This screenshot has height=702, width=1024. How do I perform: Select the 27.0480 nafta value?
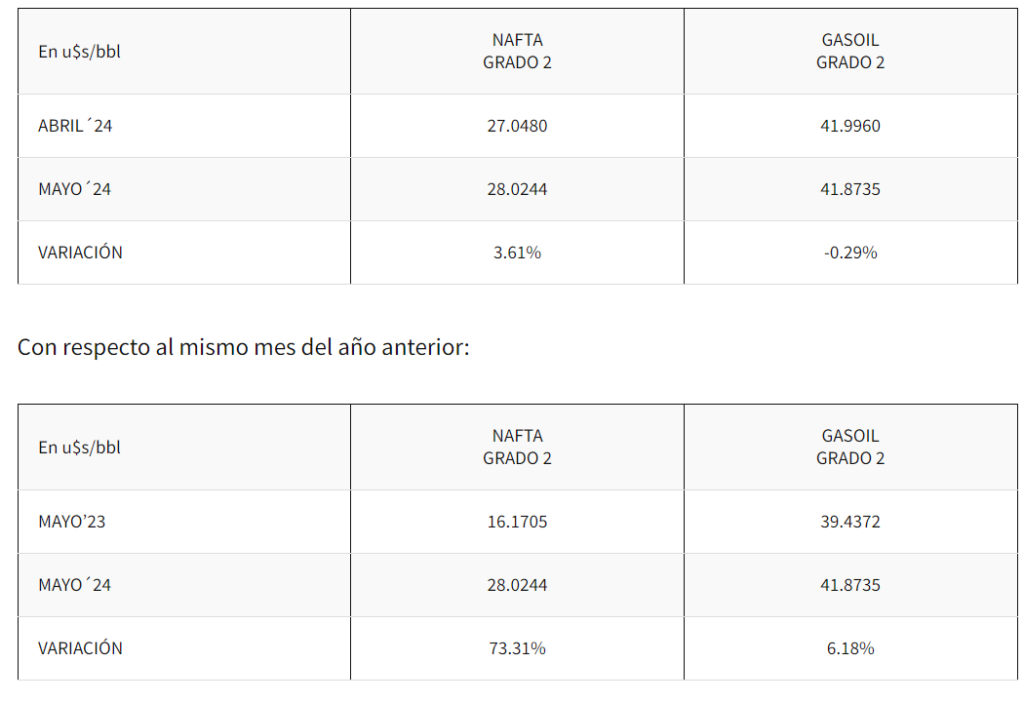[x=517, y=125]
